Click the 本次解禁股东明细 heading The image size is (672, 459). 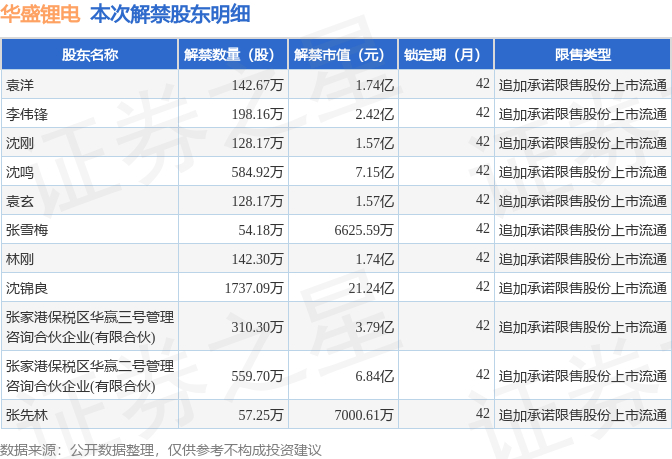point(170,14)
